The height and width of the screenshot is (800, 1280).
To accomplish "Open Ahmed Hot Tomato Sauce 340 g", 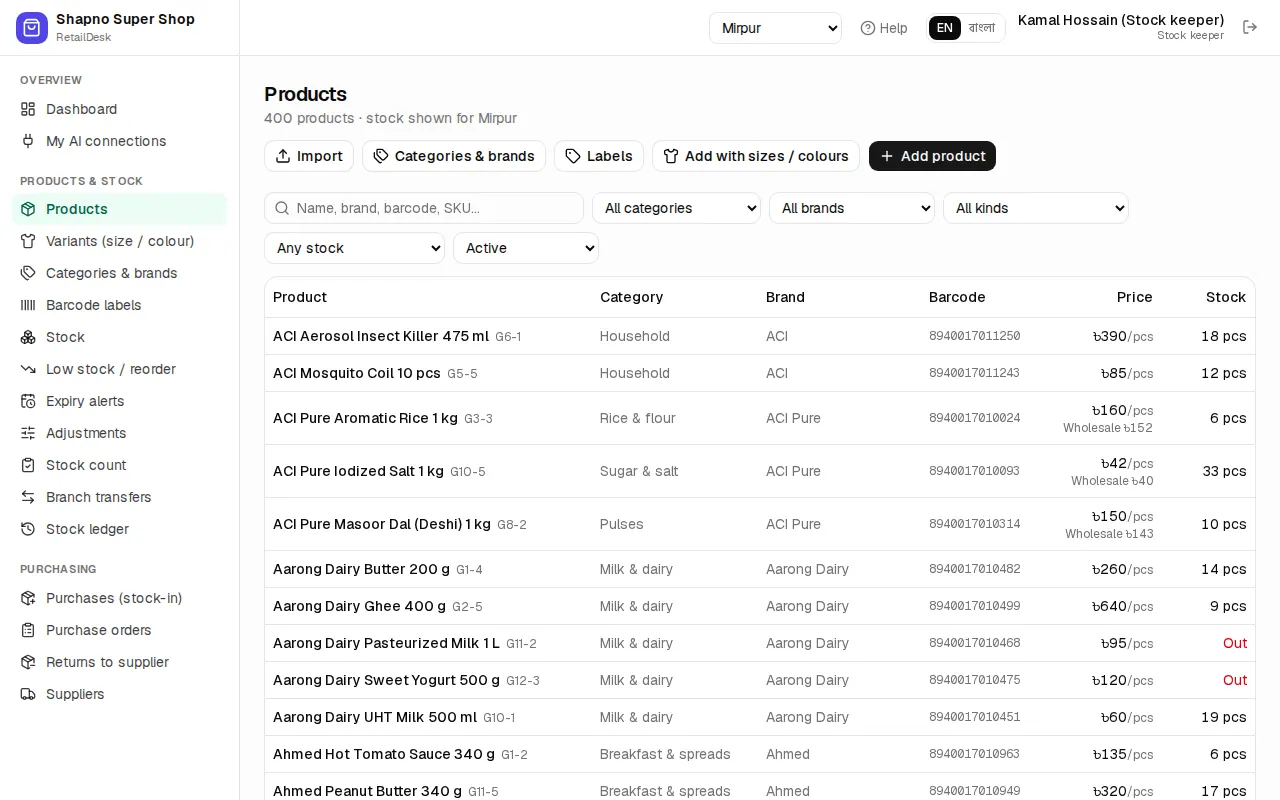I will point(384,754).
